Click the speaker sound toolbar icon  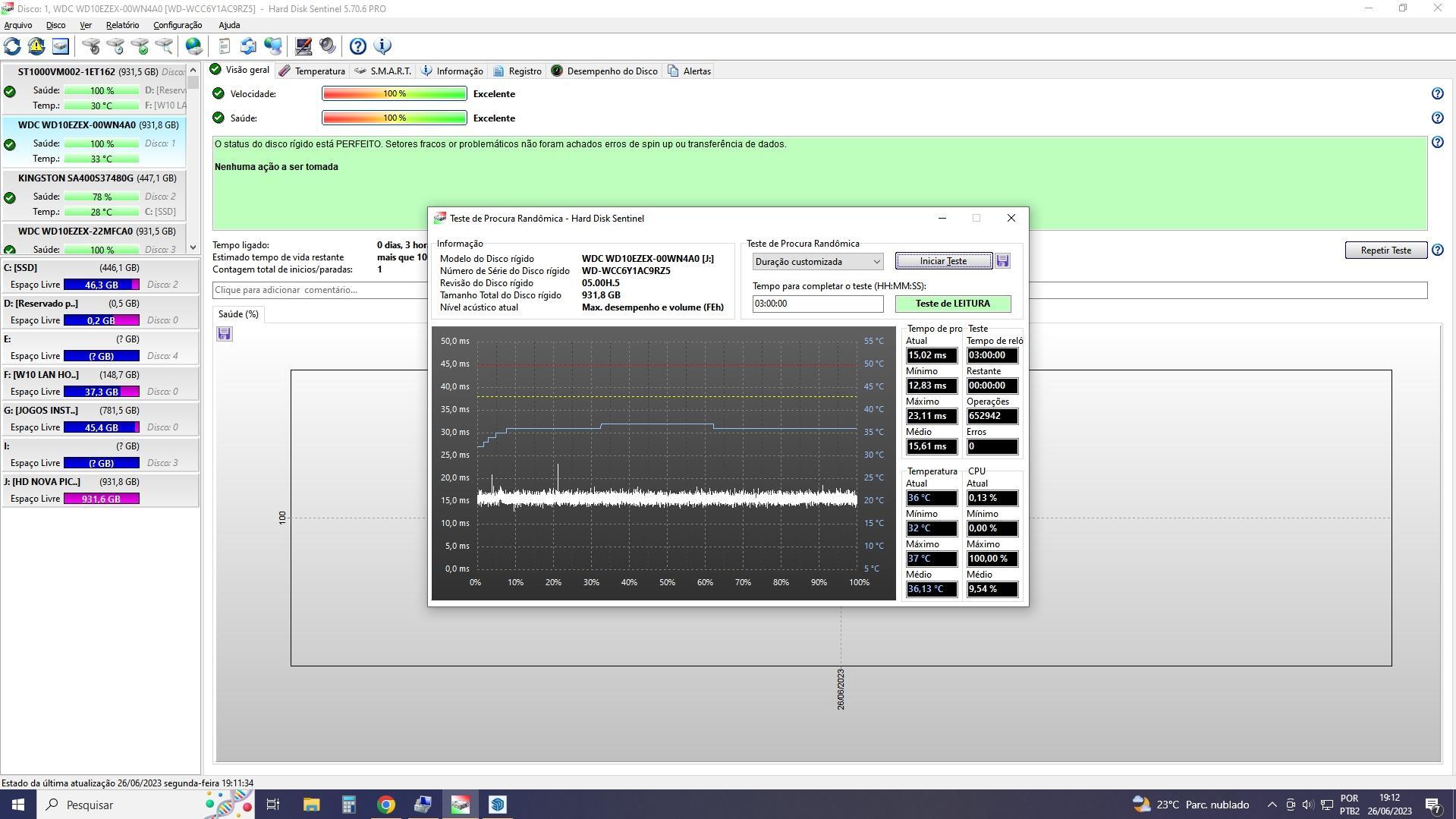[x=328, y=46]
